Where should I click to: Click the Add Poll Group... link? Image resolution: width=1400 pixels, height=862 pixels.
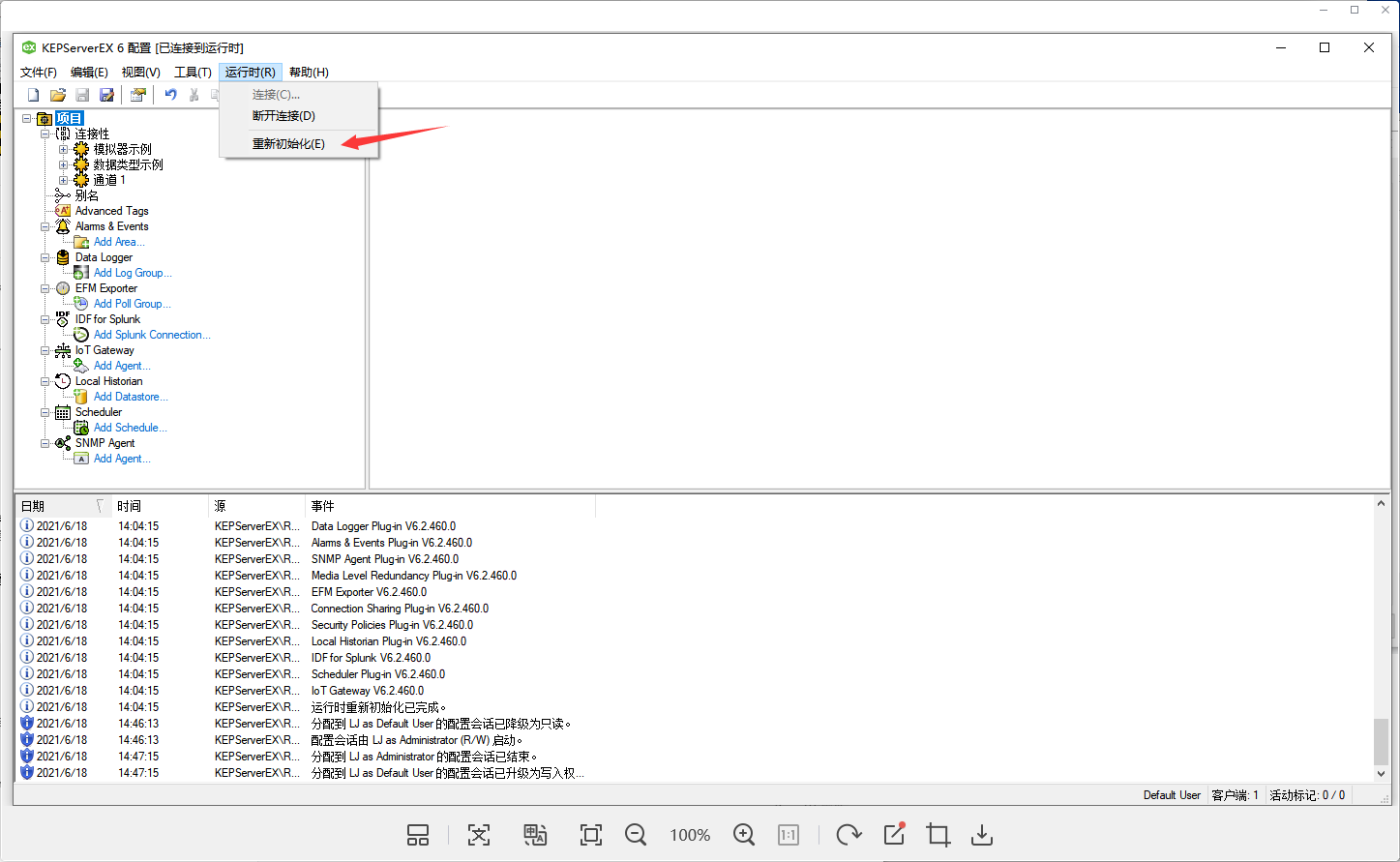(133, 304)
